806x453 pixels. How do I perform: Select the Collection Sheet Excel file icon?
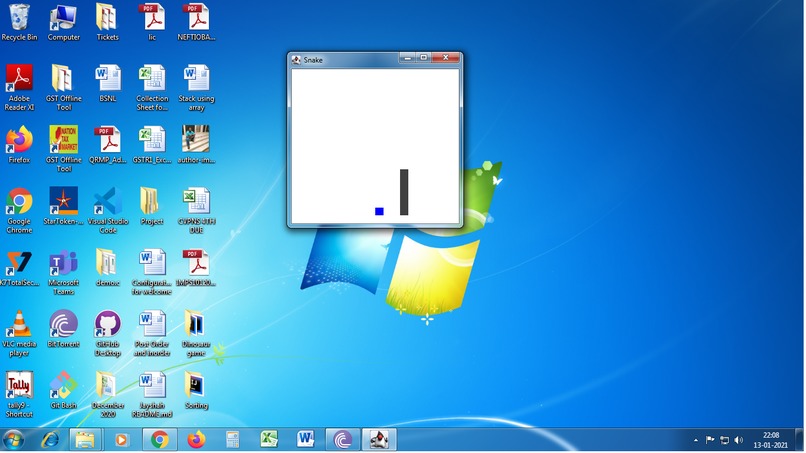(x=152, y=88)
